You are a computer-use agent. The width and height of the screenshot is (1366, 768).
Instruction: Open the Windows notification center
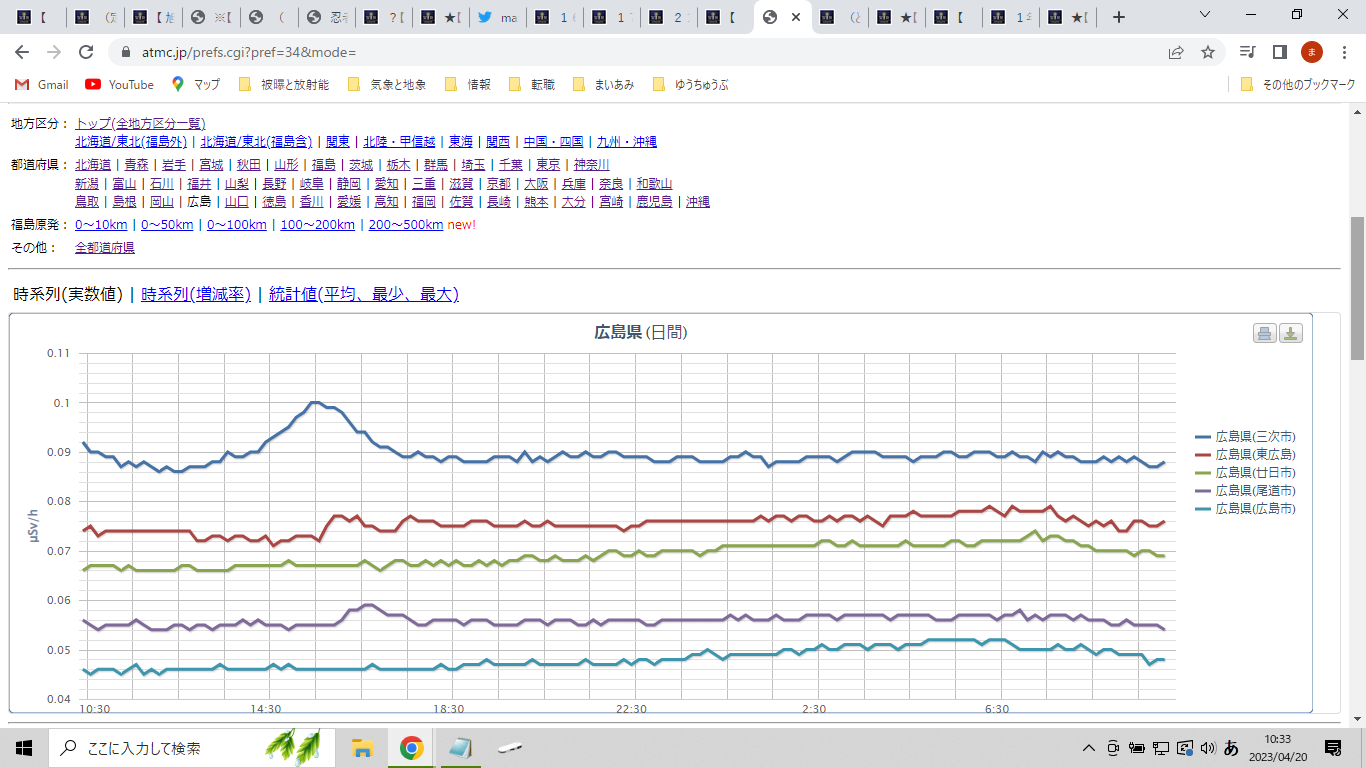tap(1333, 747)
